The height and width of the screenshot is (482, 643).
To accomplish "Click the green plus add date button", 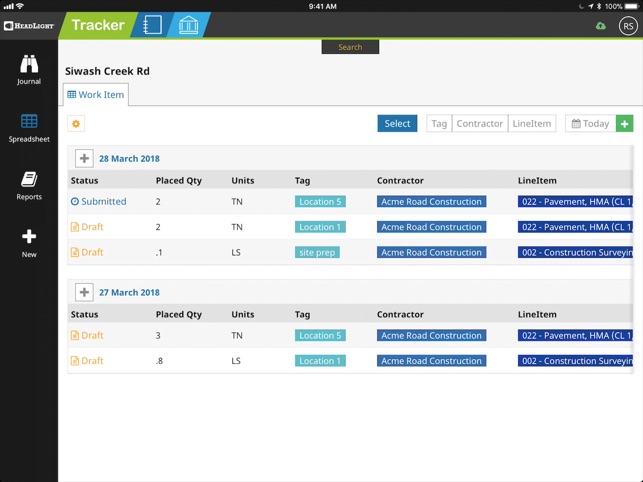I will (x=625, y=124).
